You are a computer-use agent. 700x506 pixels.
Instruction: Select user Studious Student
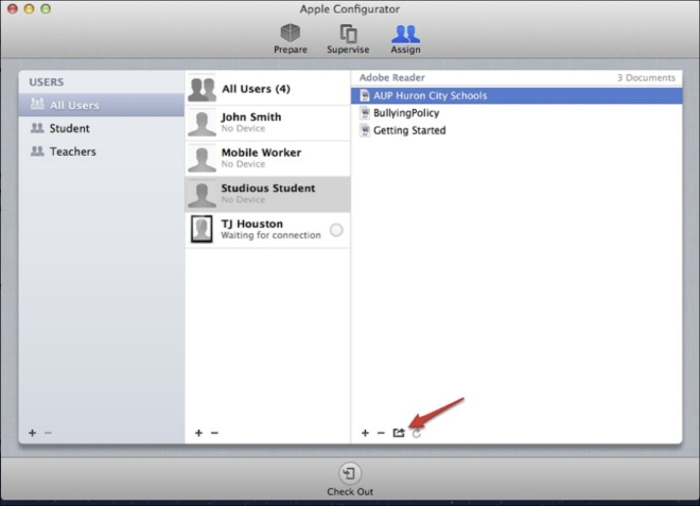click(x=268, y=194)
